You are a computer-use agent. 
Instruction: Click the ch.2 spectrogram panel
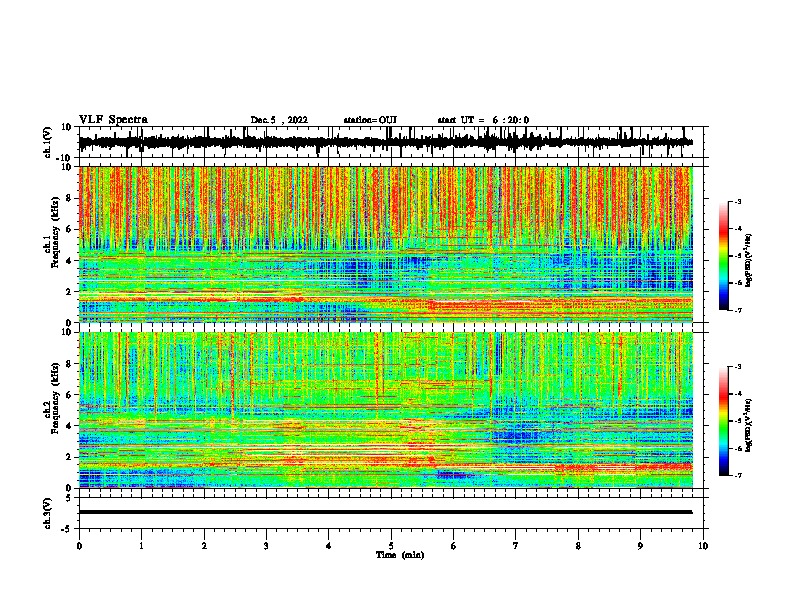385,410
